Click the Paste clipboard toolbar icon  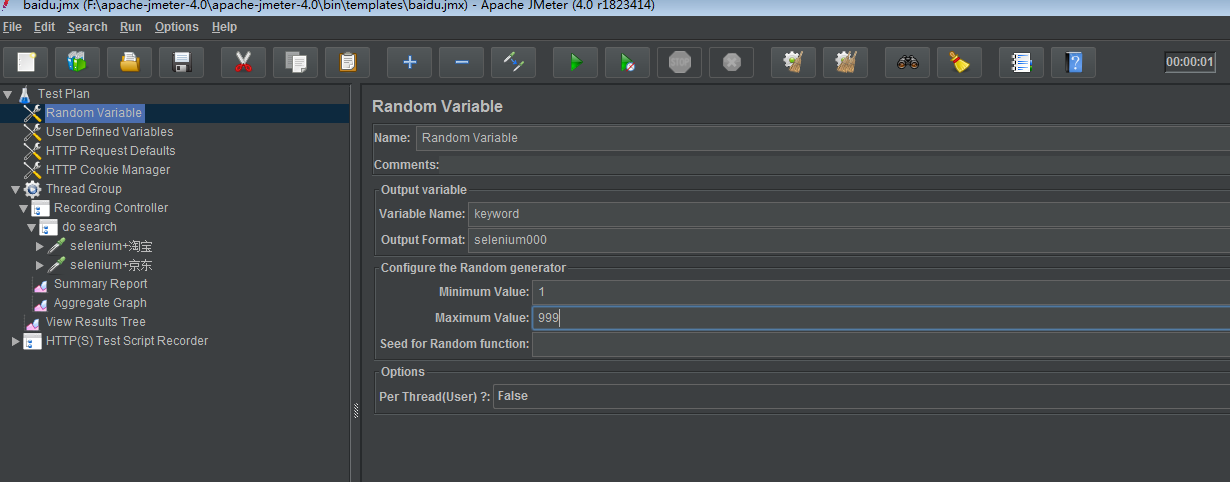(347, 63)
